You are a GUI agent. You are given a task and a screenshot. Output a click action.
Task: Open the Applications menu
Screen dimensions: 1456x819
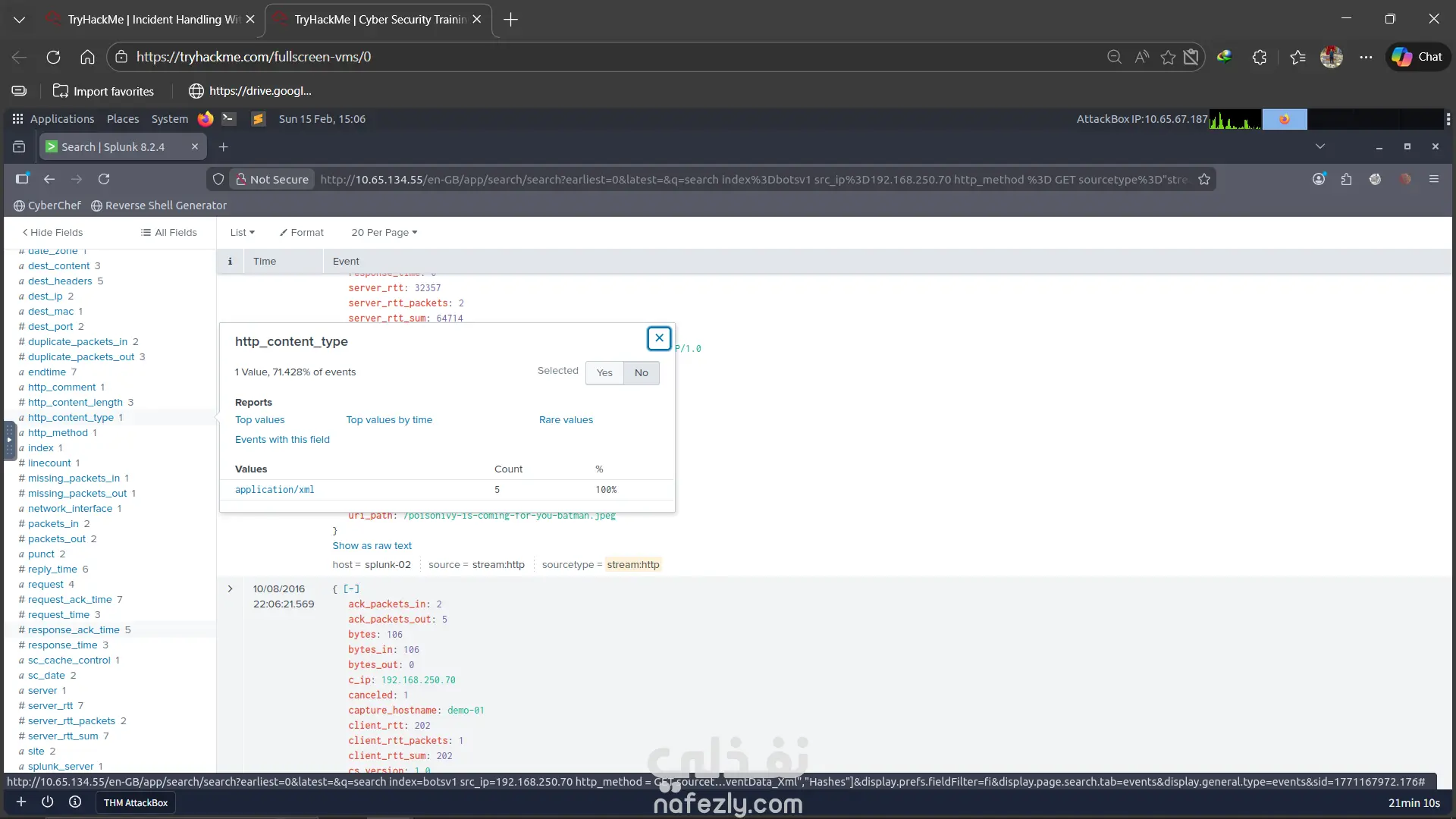coord(61,119)
